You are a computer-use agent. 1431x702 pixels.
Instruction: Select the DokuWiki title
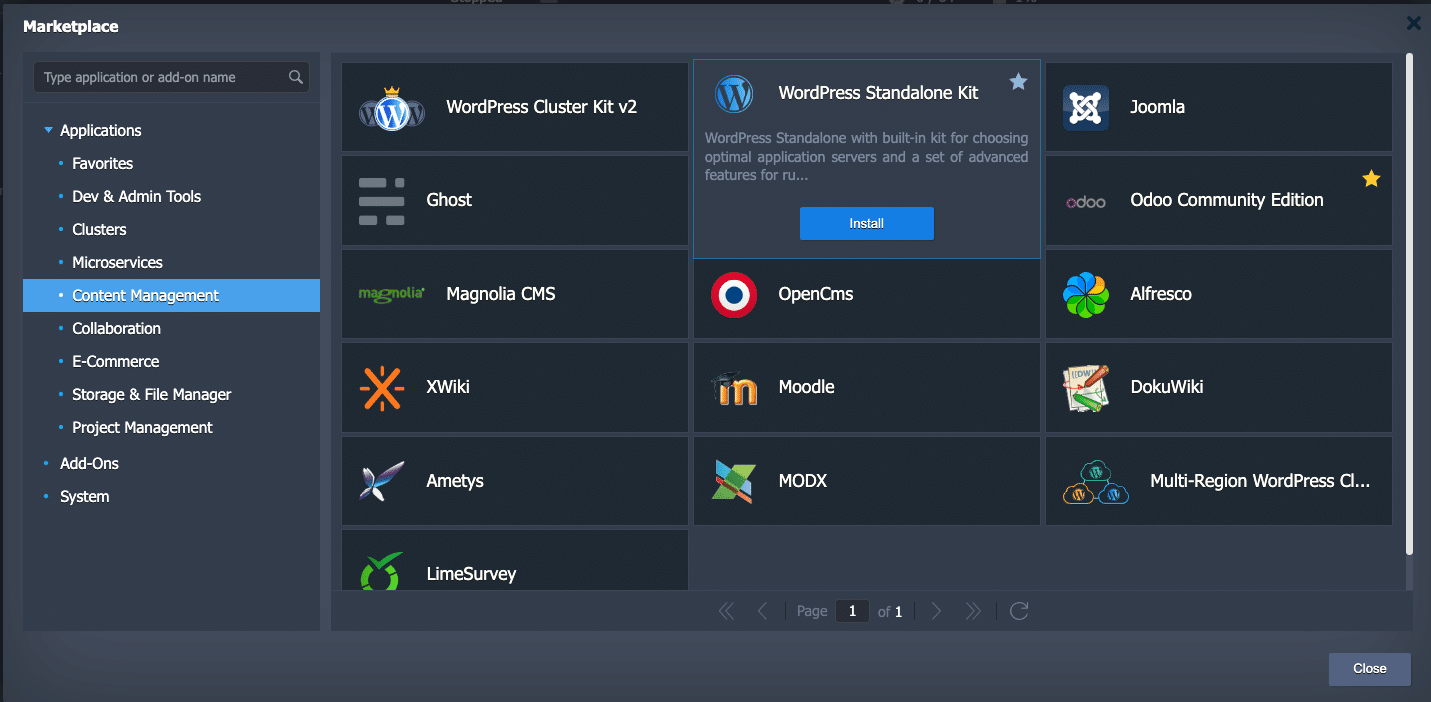coord(1167,387)
